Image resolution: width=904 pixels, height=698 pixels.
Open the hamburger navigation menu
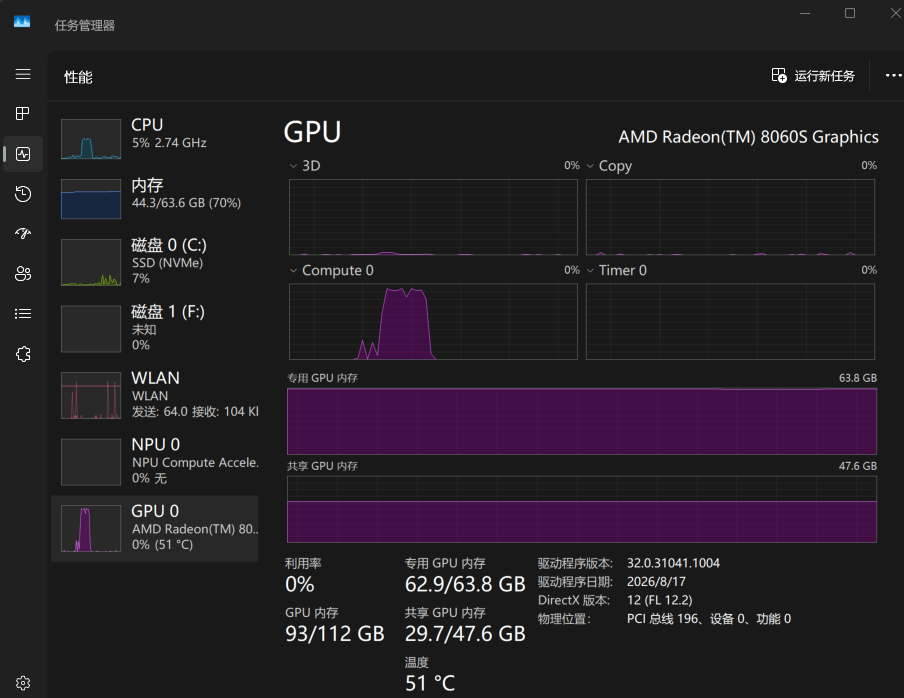(x=23, y=74)
